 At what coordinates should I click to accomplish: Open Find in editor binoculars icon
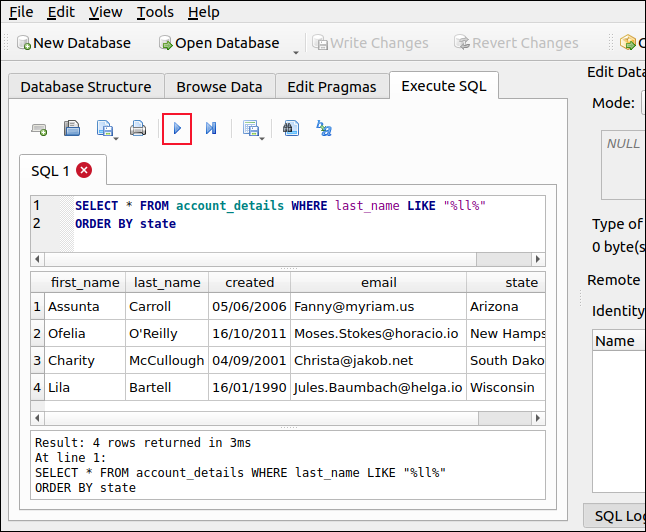(290, 128)
